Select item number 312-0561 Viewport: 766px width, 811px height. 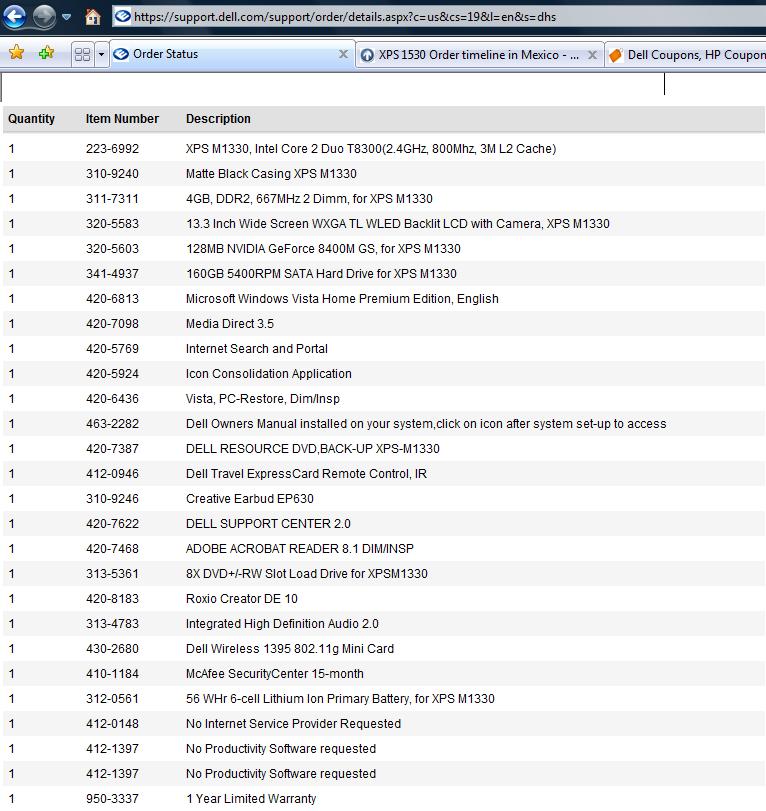point(112,699)
